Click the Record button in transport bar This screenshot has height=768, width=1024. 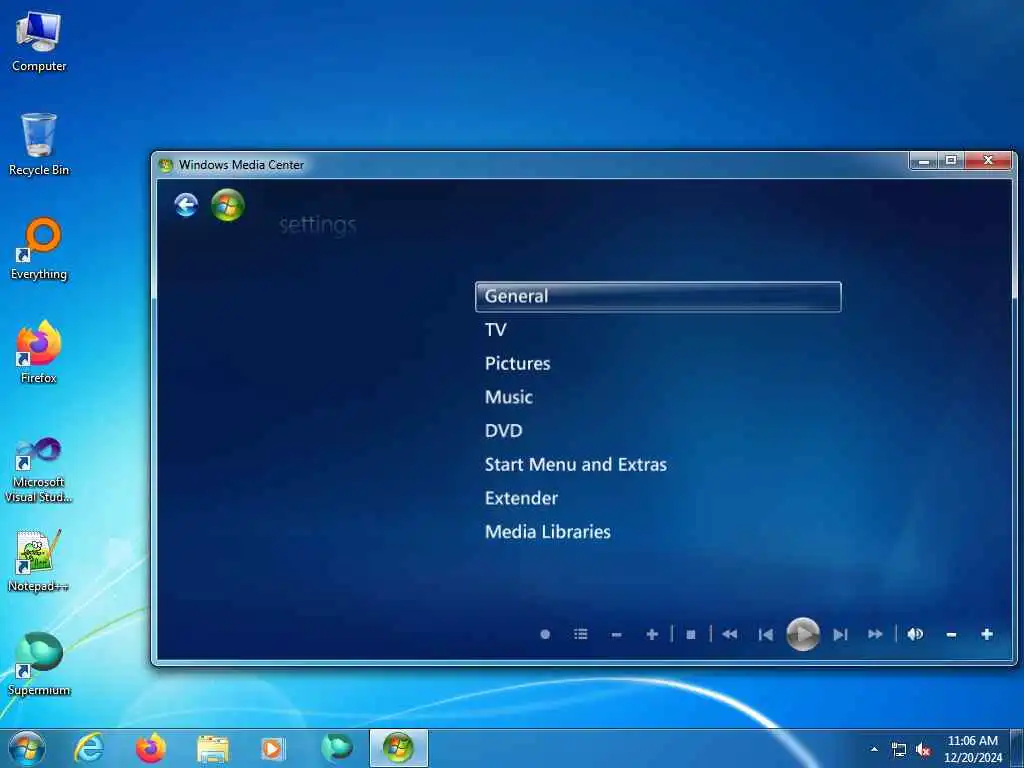tap(545, 634)
